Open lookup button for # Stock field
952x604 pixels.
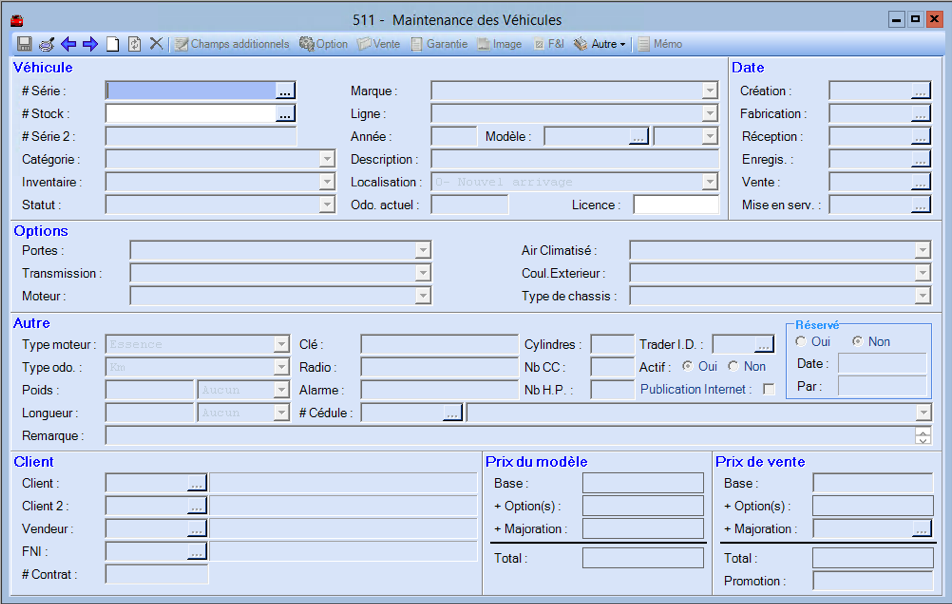point(285,114)
